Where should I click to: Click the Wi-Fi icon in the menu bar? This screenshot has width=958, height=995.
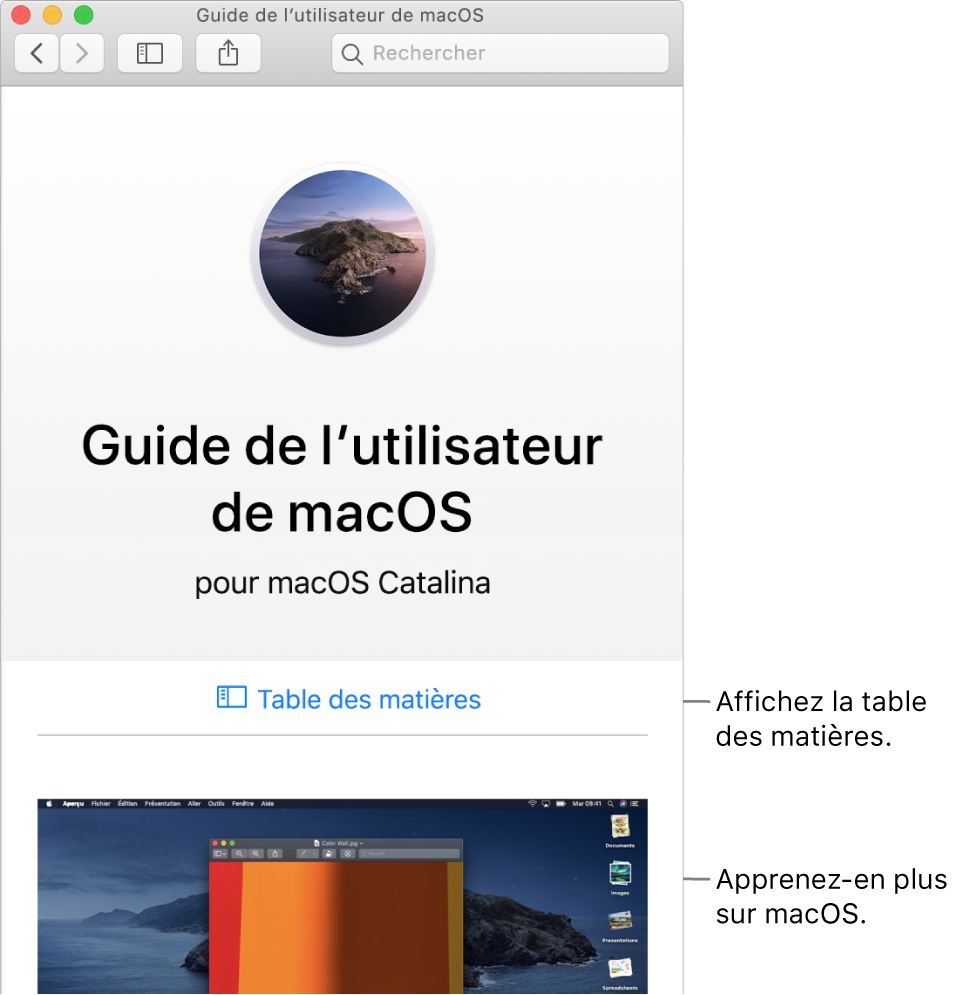click(x=532, y=804)
